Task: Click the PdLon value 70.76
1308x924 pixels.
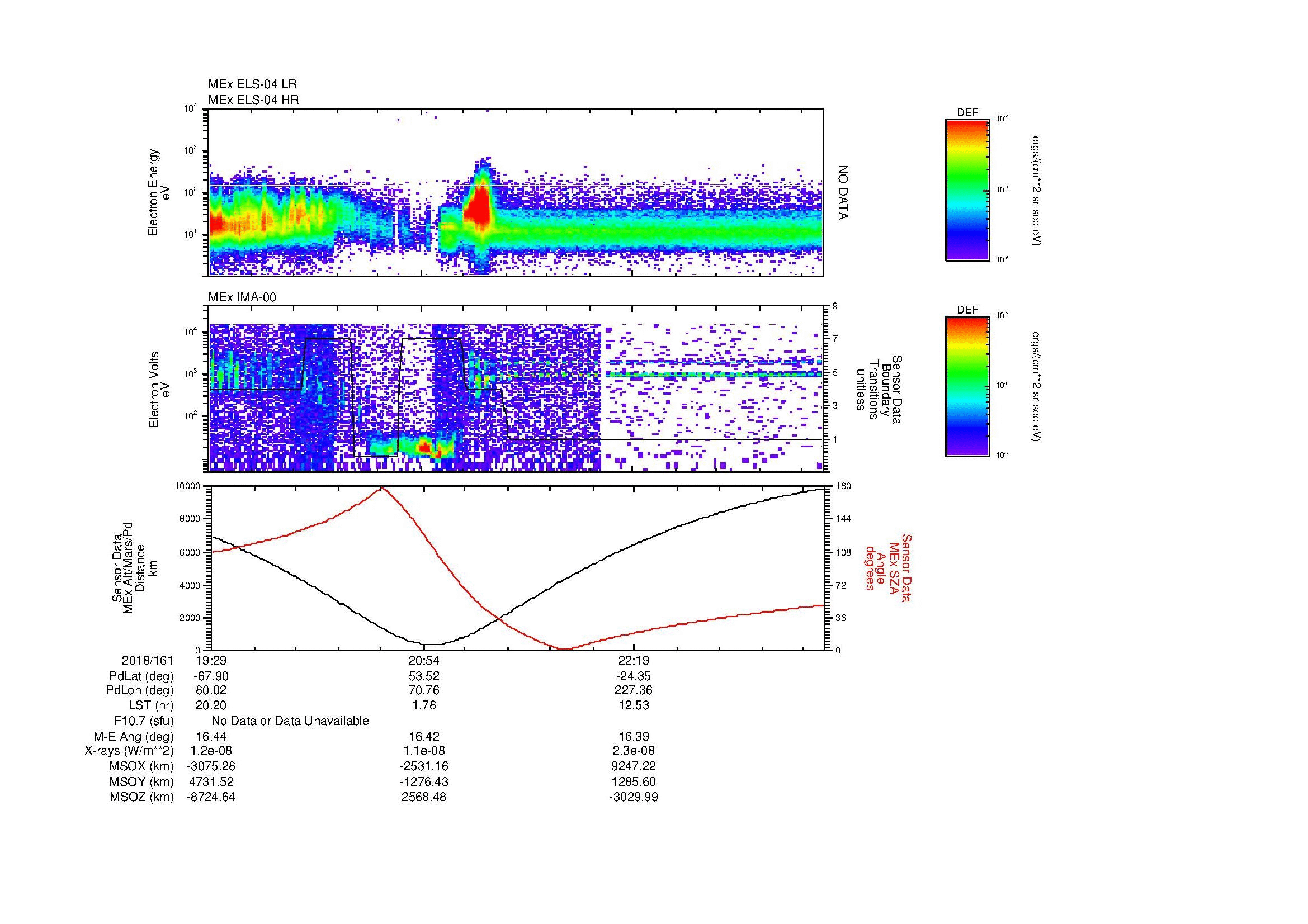Action: (x=424, y=690)
